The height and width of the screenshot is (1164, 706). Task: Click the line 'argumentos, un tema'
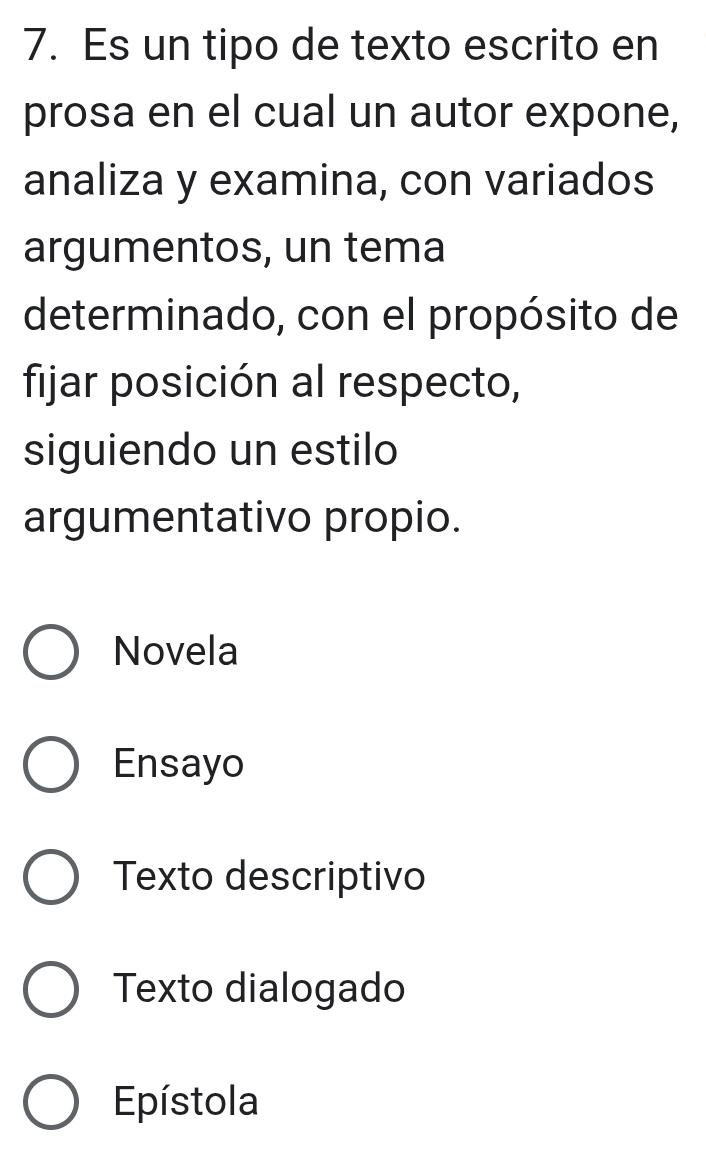point(235,248)
